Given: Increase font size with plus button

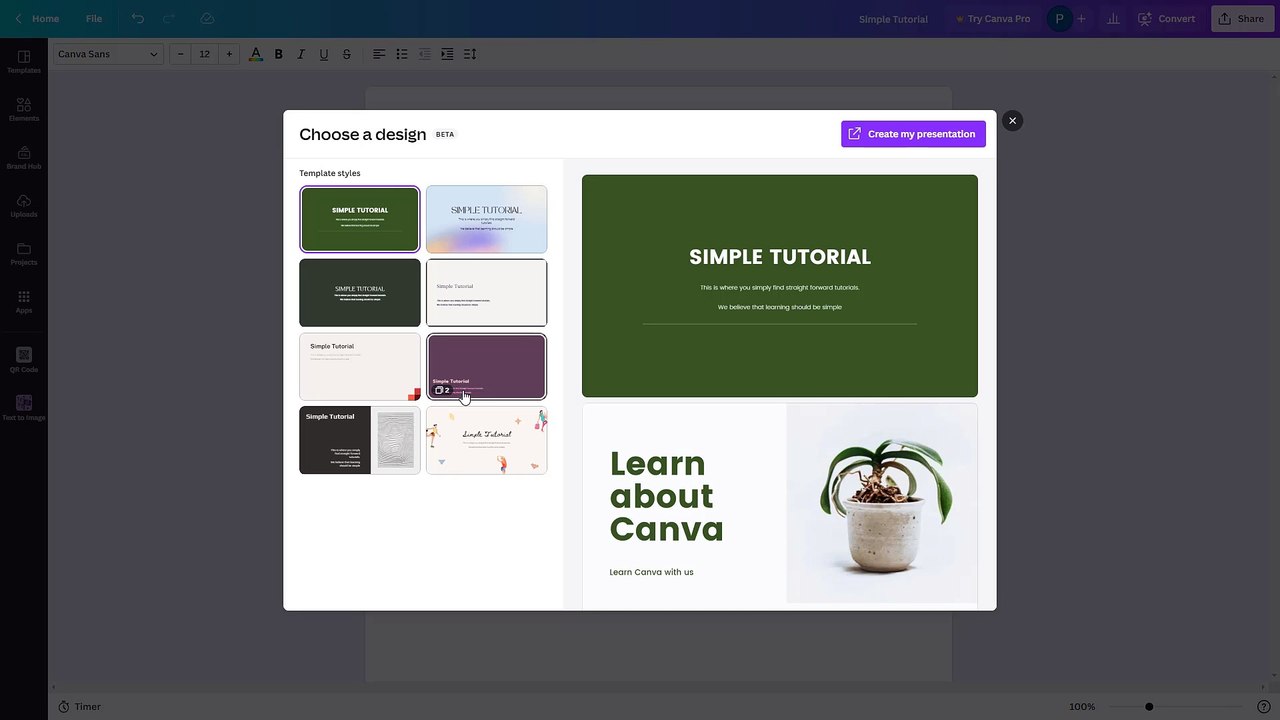Looking at the screenshot, I should (x=229, y=54).
